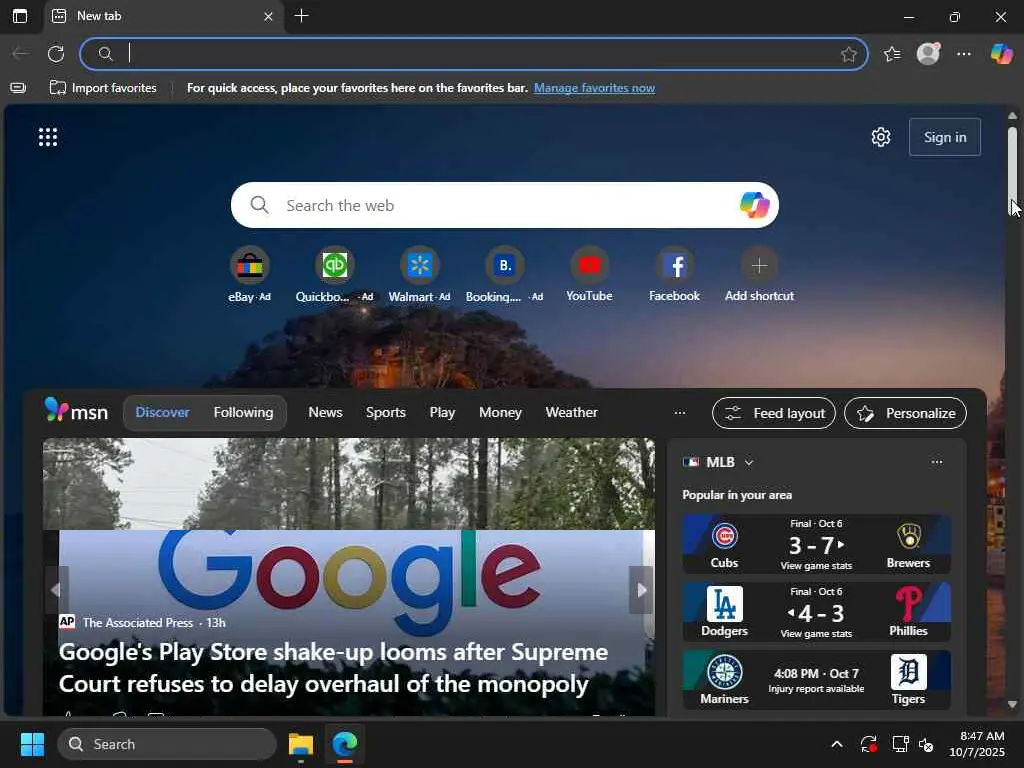This screenshot has width=1024, height=768.
Task: Click Add shortcut plus icon
Action: coord(759,265)
